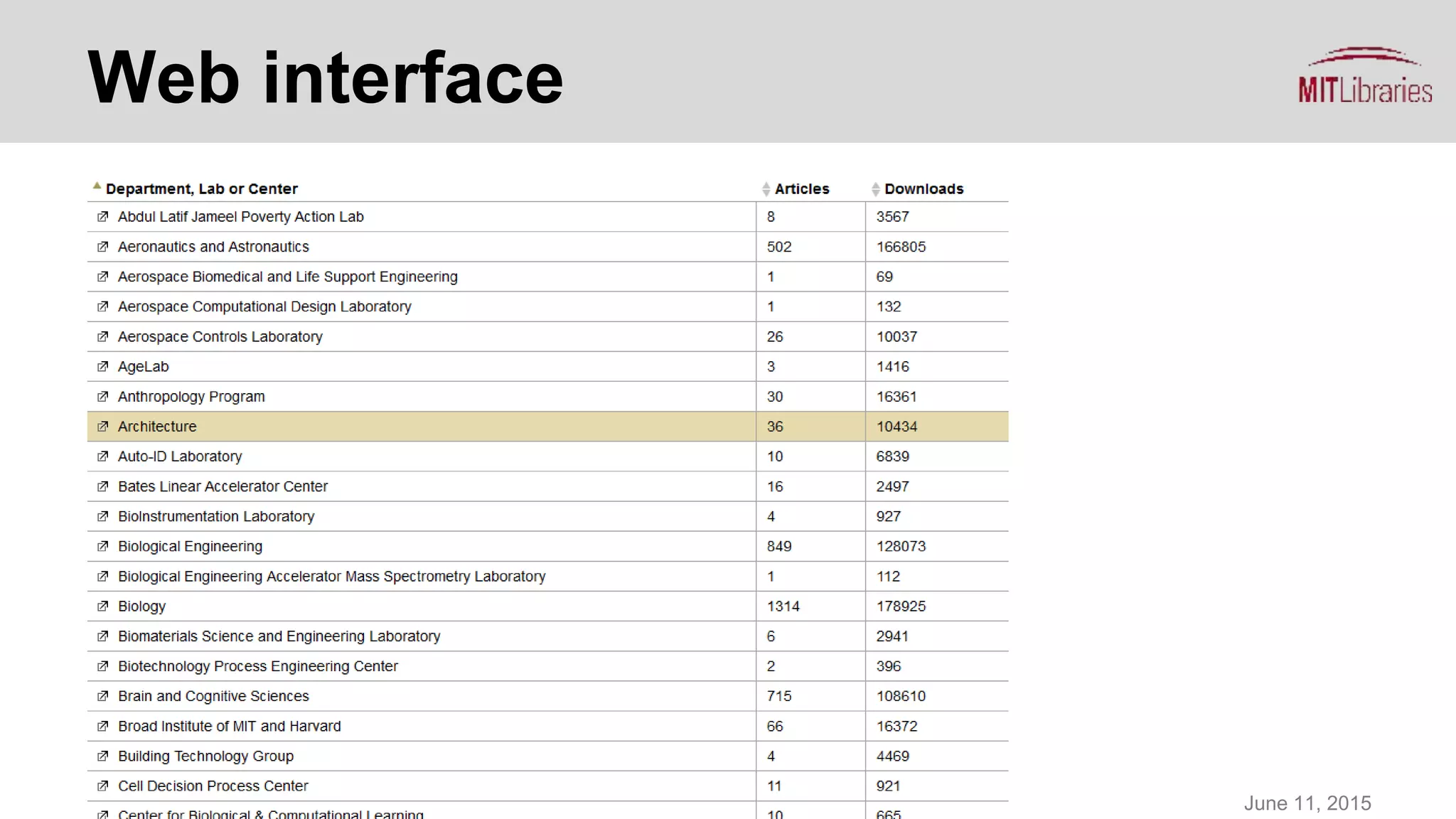Click link icon beside Cell Decision Process Center

103,786
